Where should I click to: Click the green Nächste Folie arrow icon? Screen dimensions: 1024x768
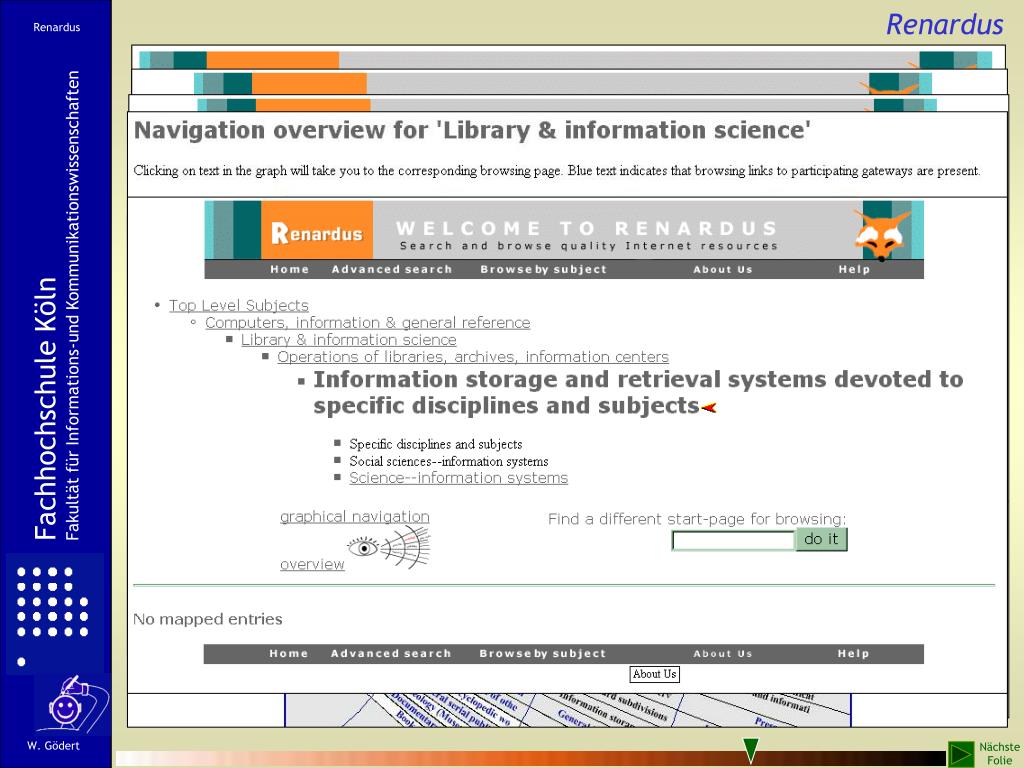[961, 754]
